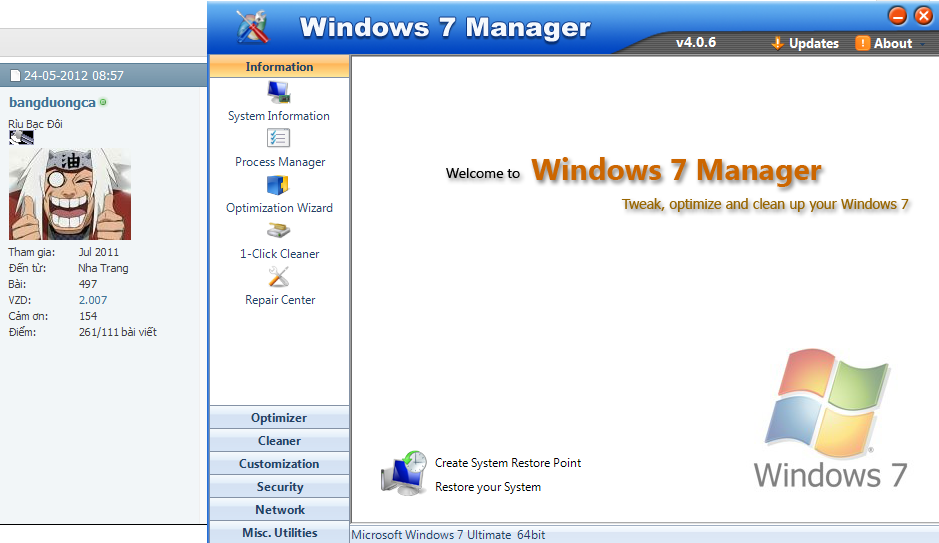Open the Security category
The height and width of the screenshot is (543, 939).
(x=279, y=487)
